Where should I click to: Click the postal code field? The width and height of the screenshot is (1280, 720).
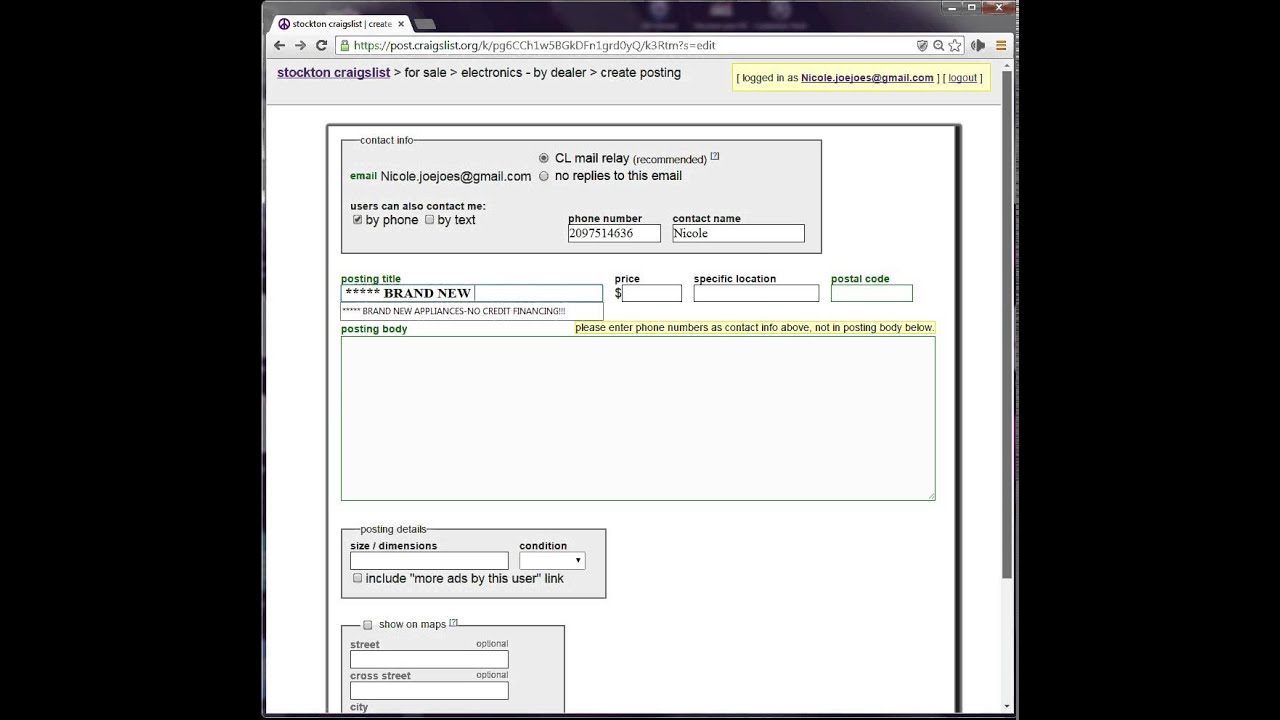[x=871, y=293]
